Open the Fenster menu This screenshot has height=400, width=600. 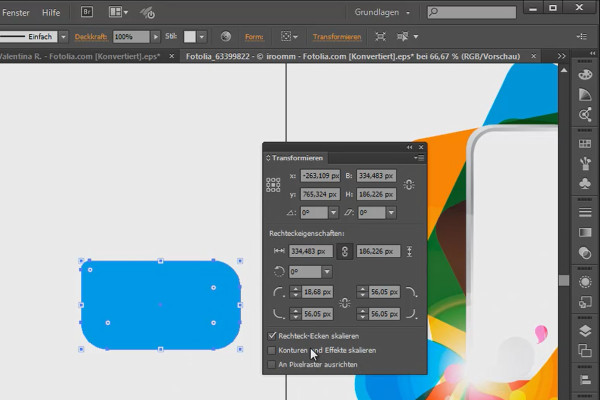tap(15, 13)
